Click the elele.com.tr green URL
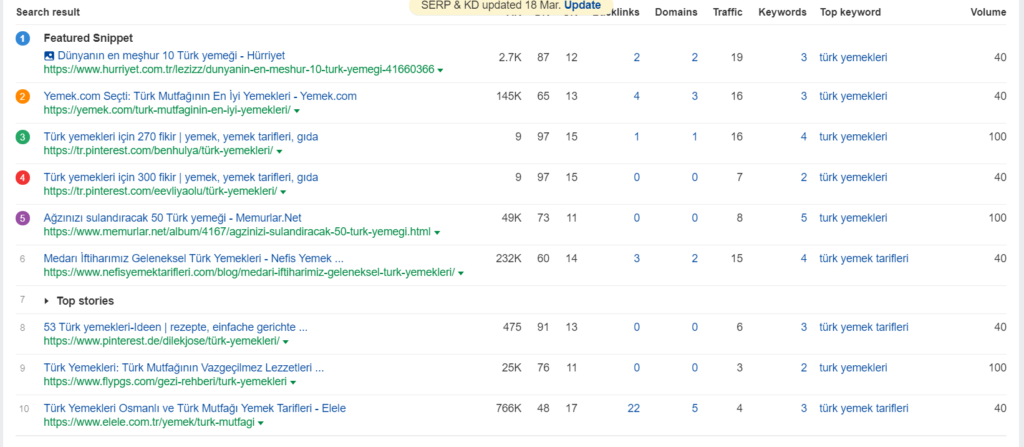This screenshot has width=1024, height=447. click(x=150, y=422)
